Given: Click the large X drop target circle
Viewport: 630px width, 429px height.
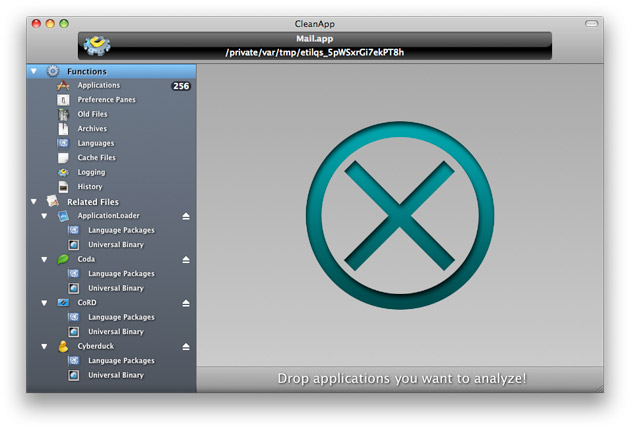Looking at the screenshot, I should pos(400,216).
